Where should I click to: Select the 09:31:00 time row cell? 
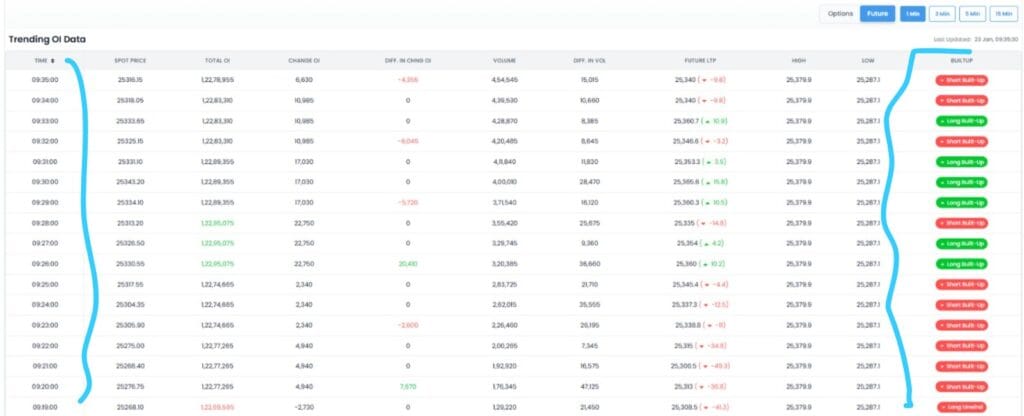(46, 161)
